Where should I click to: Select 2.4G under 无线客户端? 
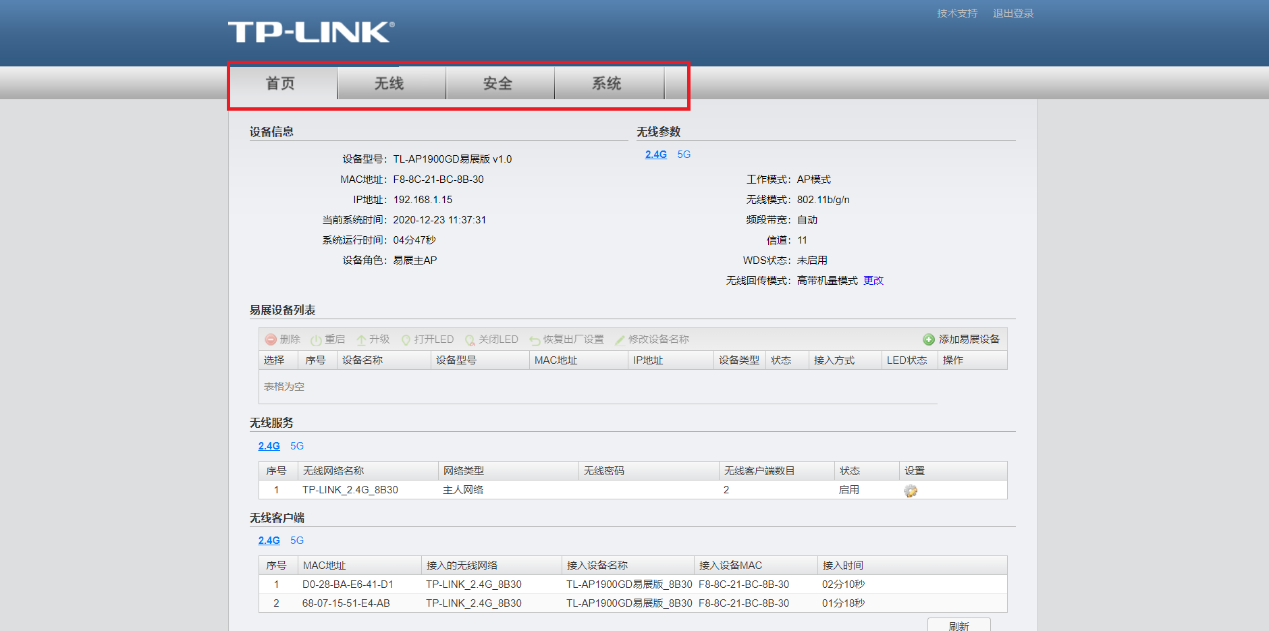coord(269,540)
